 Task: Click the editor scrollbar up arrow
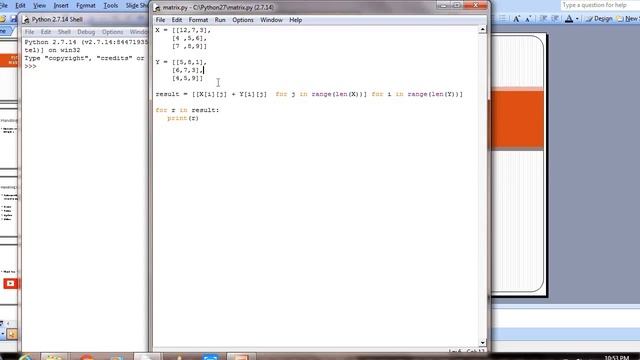[x=482, y=29]
